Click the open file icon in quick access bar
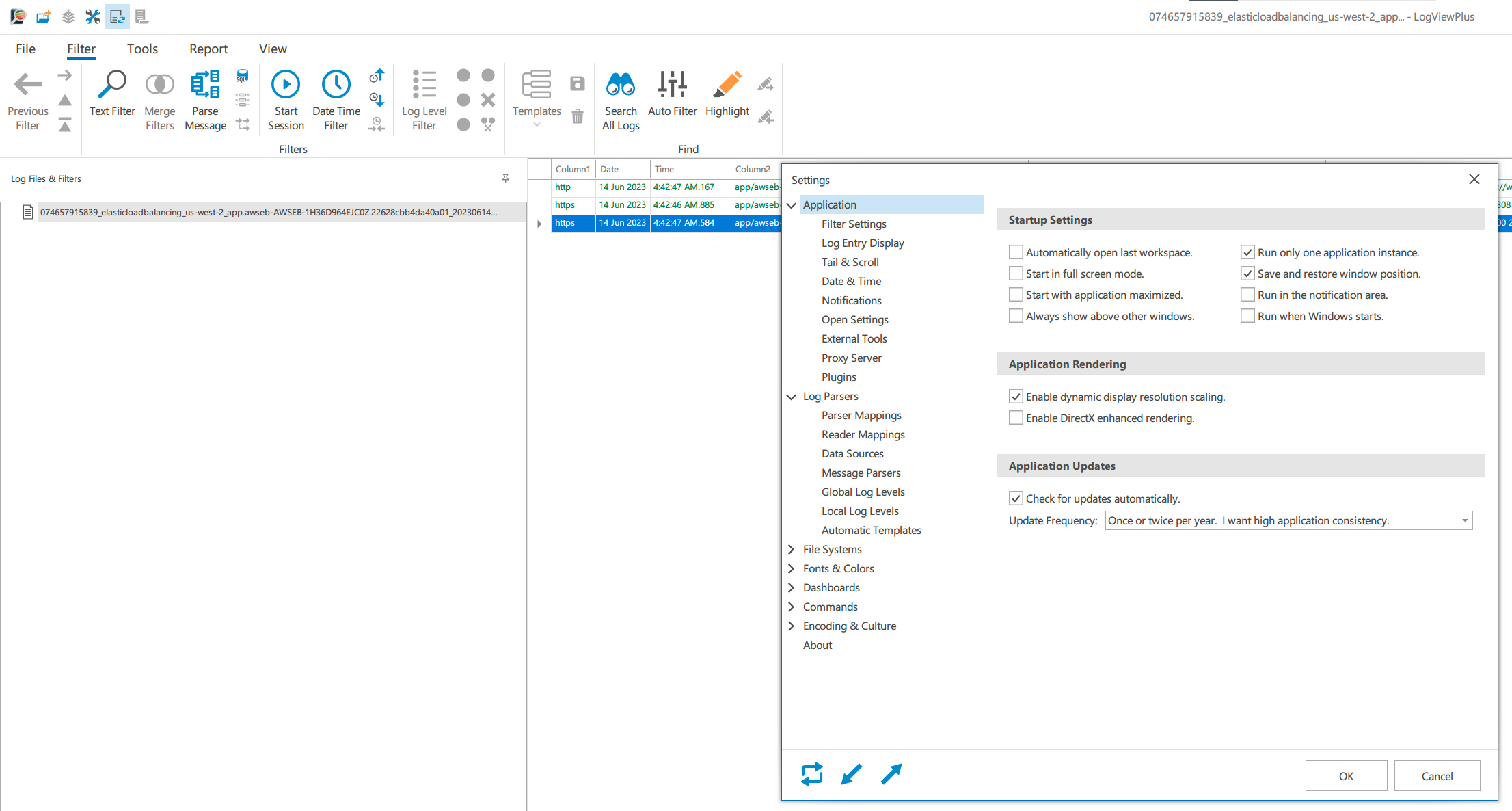The height and width of the screenshot is (811, 1512). click(43, 16)
